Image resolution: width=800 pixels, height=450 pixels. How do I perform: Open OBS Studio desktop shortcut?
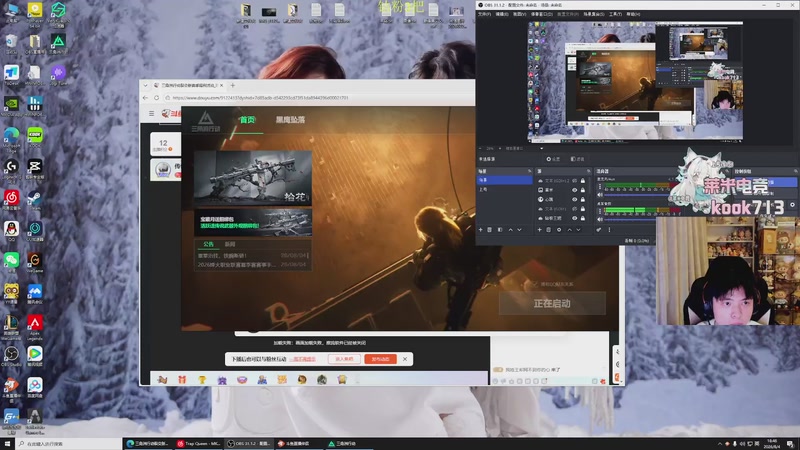[11, 356]
